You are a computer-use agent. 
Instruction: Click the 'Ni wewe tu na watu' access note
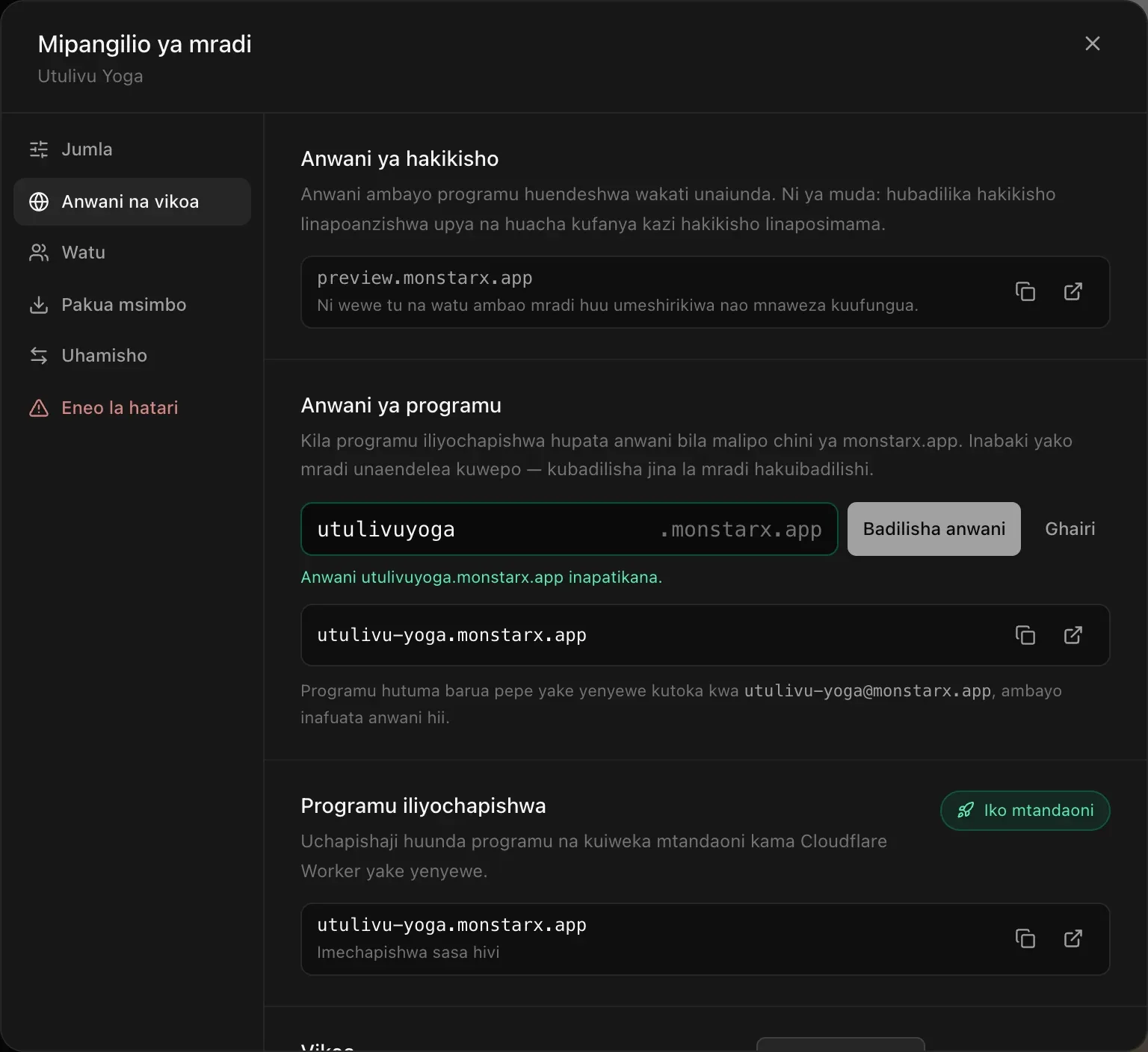(x=617, y=305)
